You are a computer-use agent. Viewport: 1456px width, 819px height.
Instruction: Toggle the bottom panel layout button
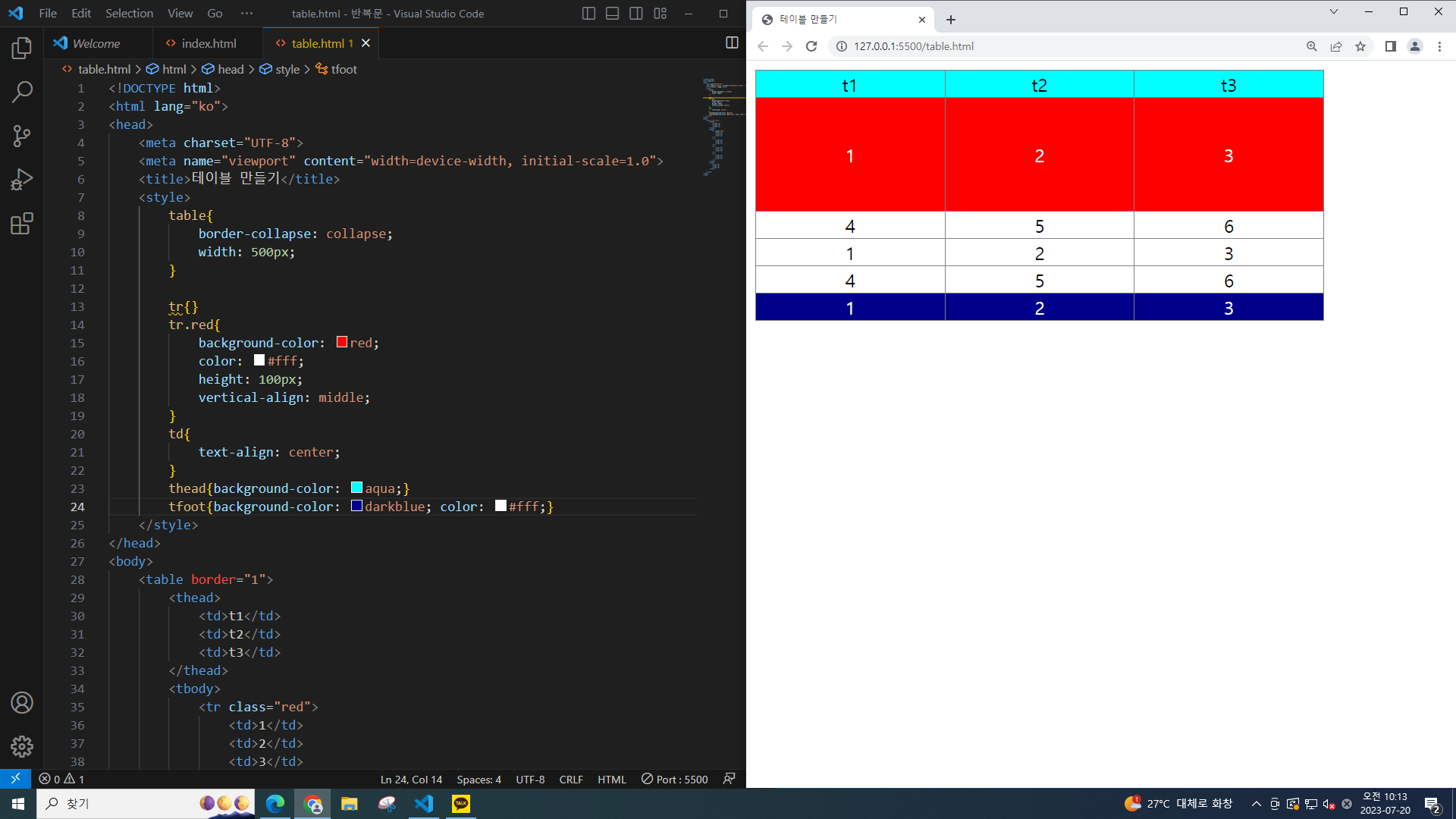pos(612,14)
